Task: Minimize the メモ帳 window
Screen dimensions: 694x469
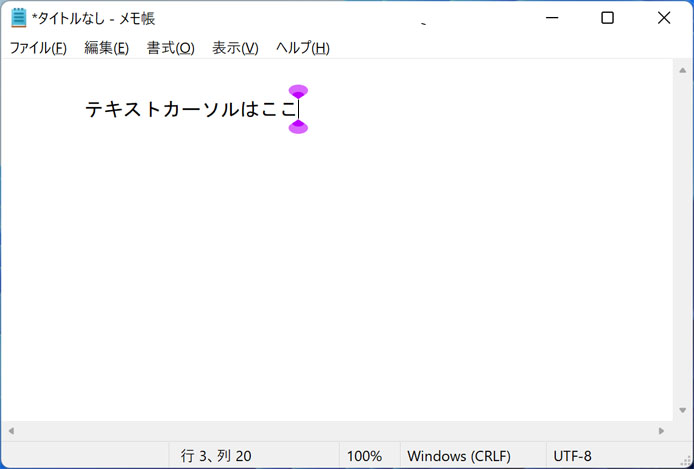Action: [552, 18]
